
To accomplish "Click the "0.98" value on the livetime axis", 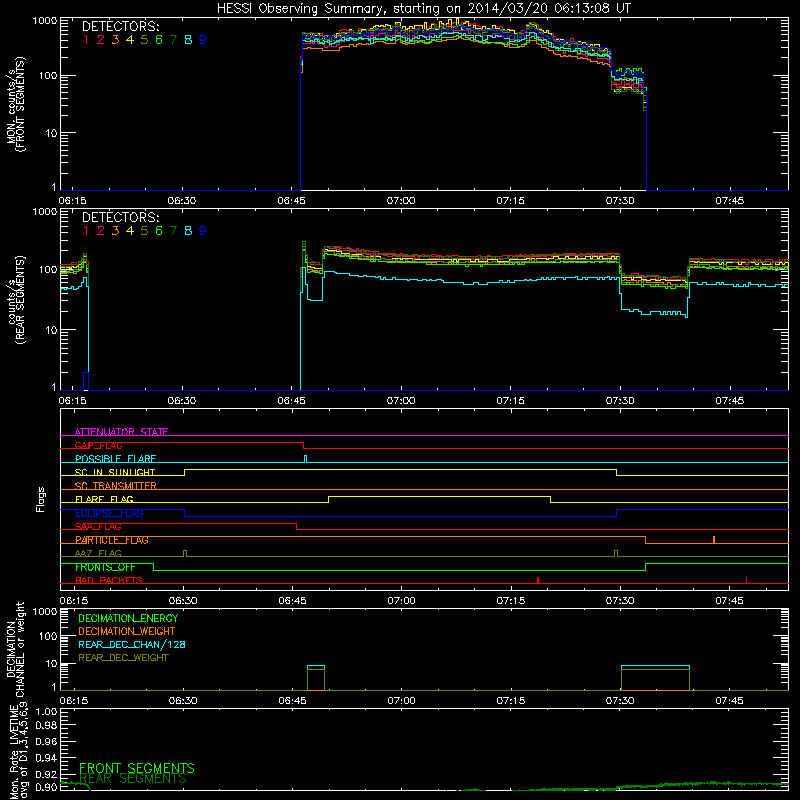I will [46, 725].
